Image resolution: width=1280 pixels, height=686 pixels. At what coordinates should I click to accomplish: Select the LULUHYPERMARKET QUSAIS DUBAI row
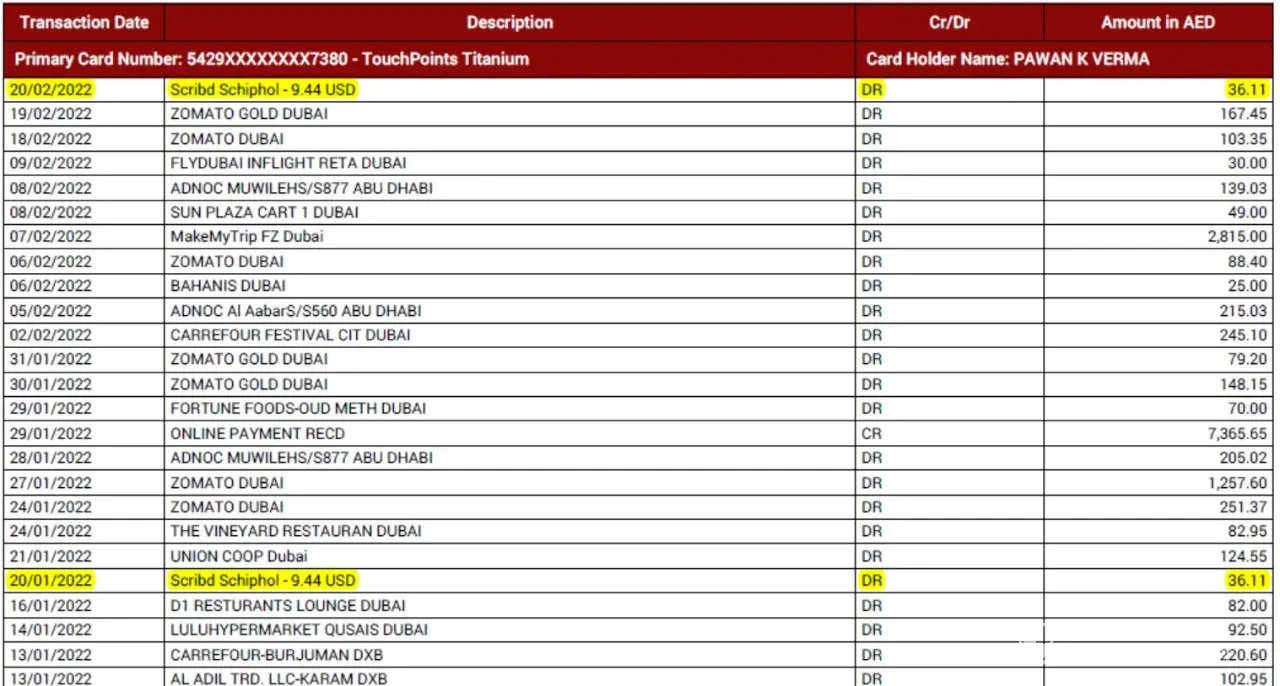[640, 630]
